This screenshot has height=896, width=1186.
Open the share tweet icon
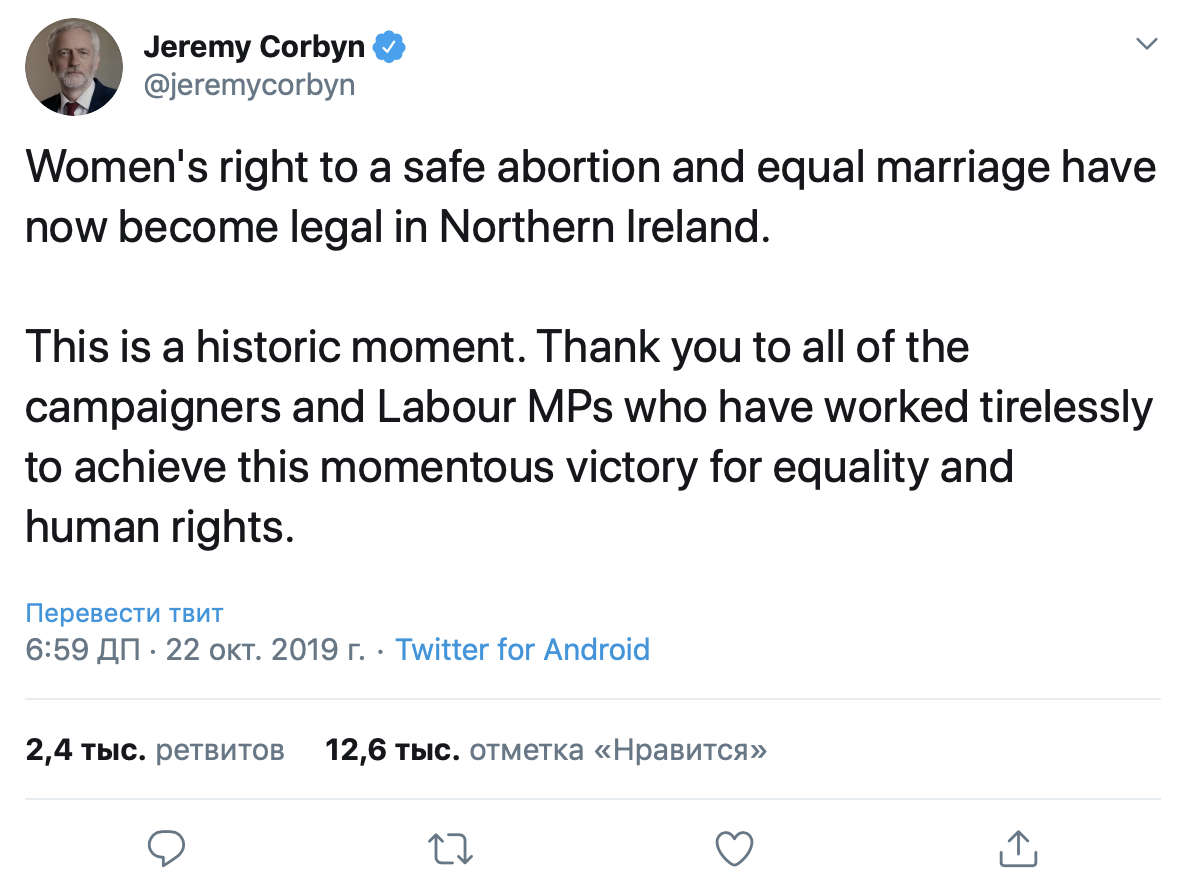tap(1019, 848)
